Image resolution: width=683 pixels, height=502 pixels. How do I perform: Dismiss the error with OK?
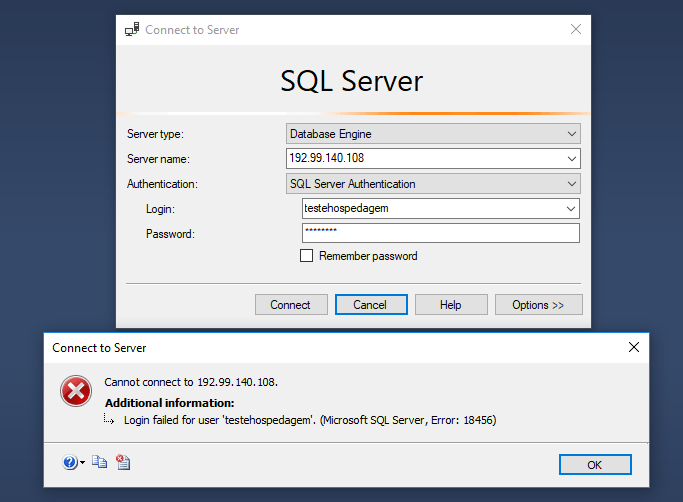tap(595, 465)
